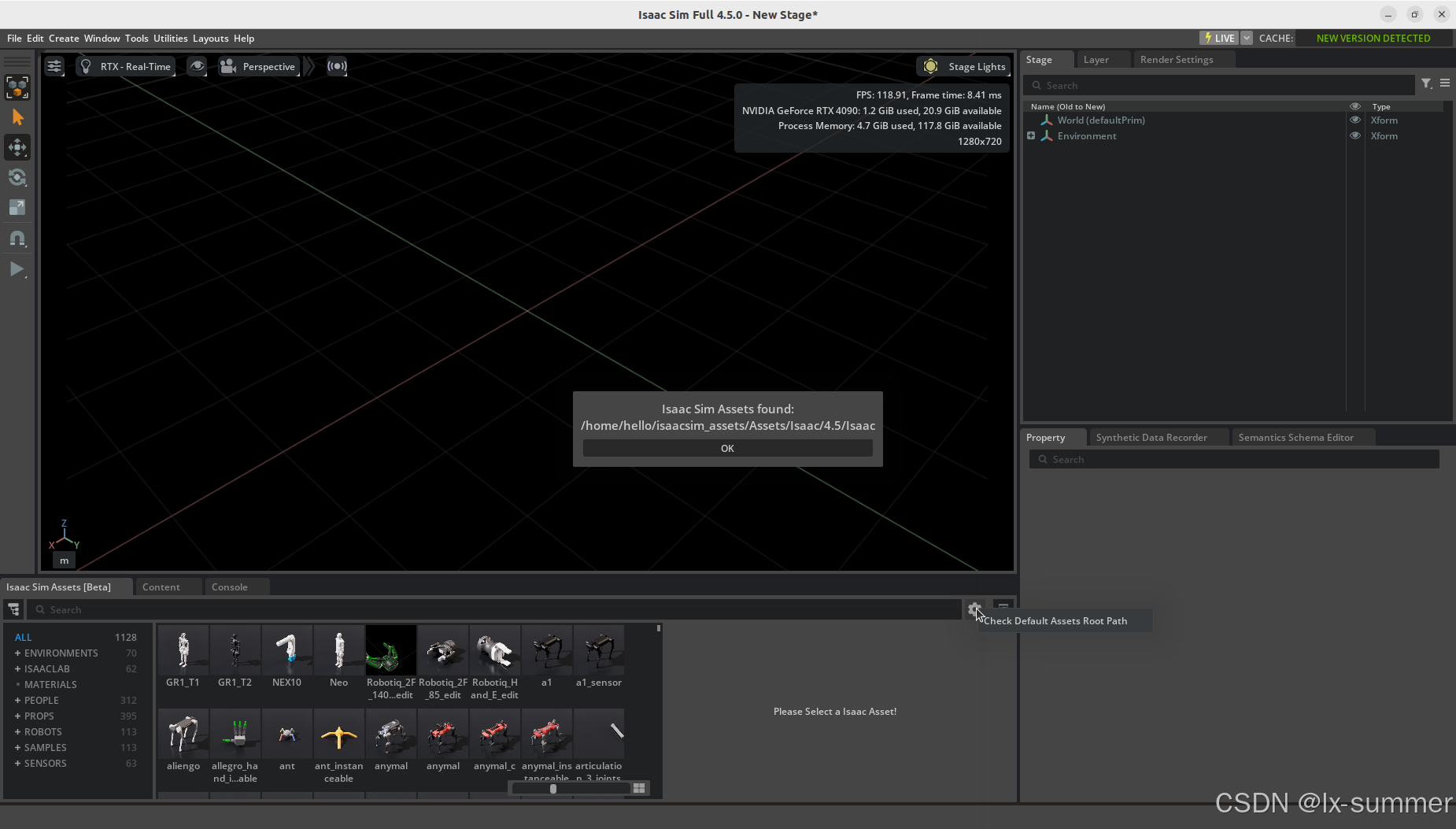
Task: Expand the Environment prim in the Stage tree
Action: pyautogui.click(x=1031, y=135)
